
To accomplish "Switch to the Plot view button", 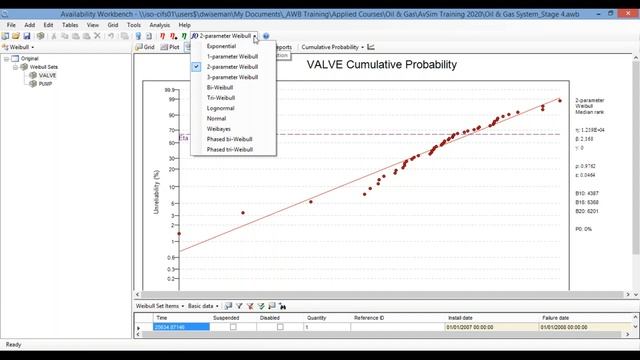I will 170,47.
